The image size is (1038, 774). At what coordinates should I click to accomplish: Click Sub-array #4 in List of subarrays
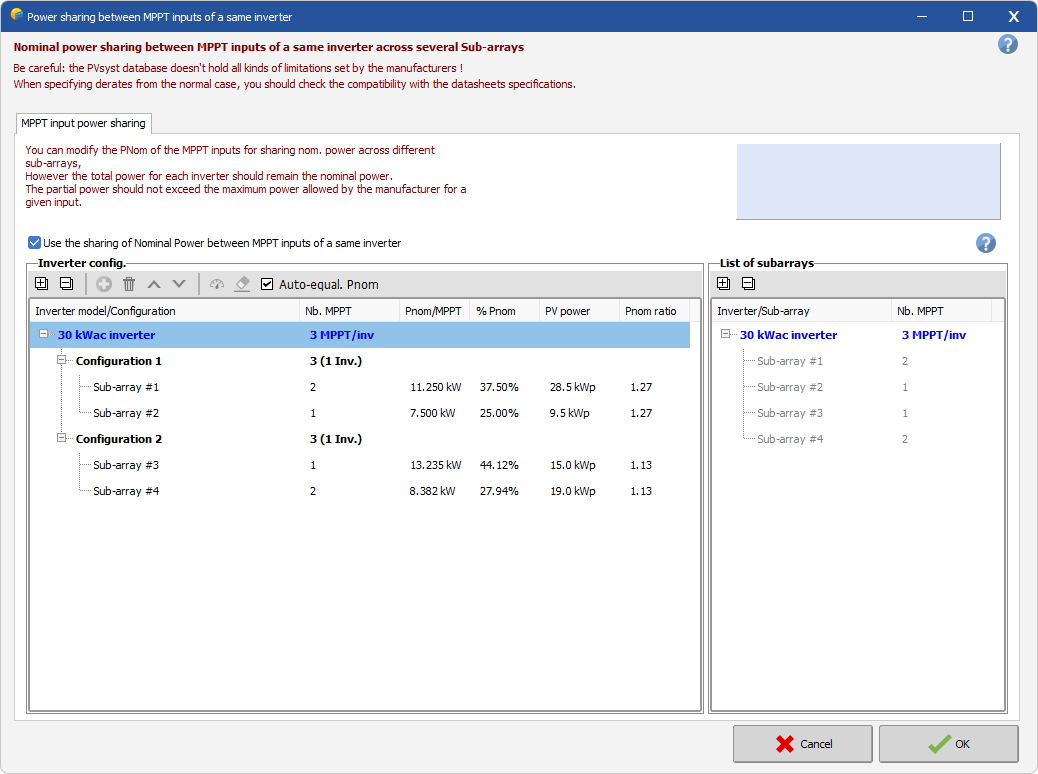pyautogui.click(x=790, y=439)
